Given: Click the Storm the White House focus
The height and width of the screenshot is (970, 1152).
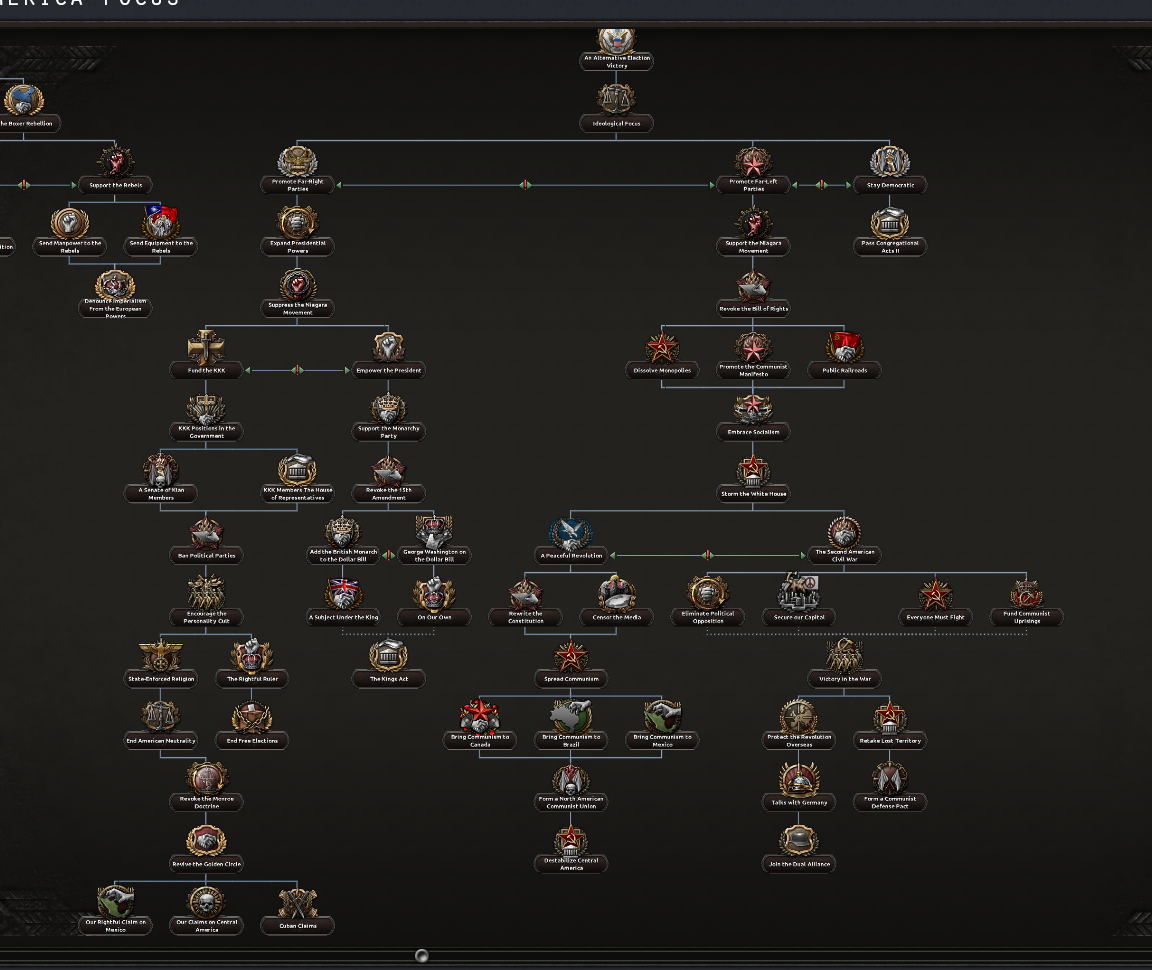Looking at the screenshot, I should pos(753,479).
